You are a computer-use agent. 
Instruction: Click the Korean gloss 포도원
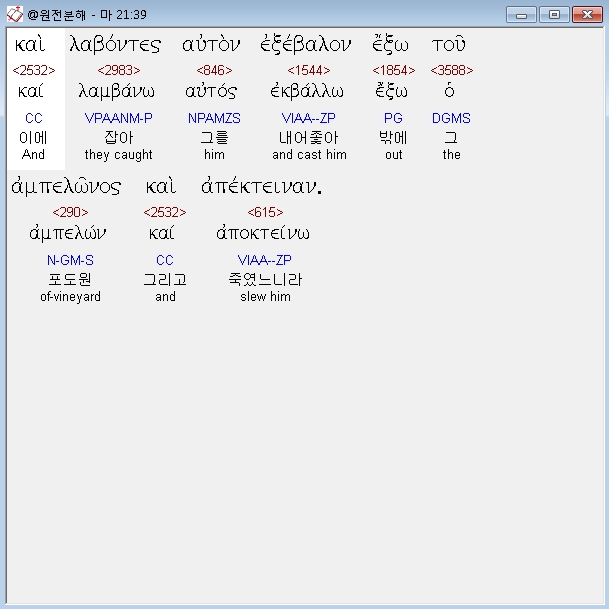click(70, 279)
